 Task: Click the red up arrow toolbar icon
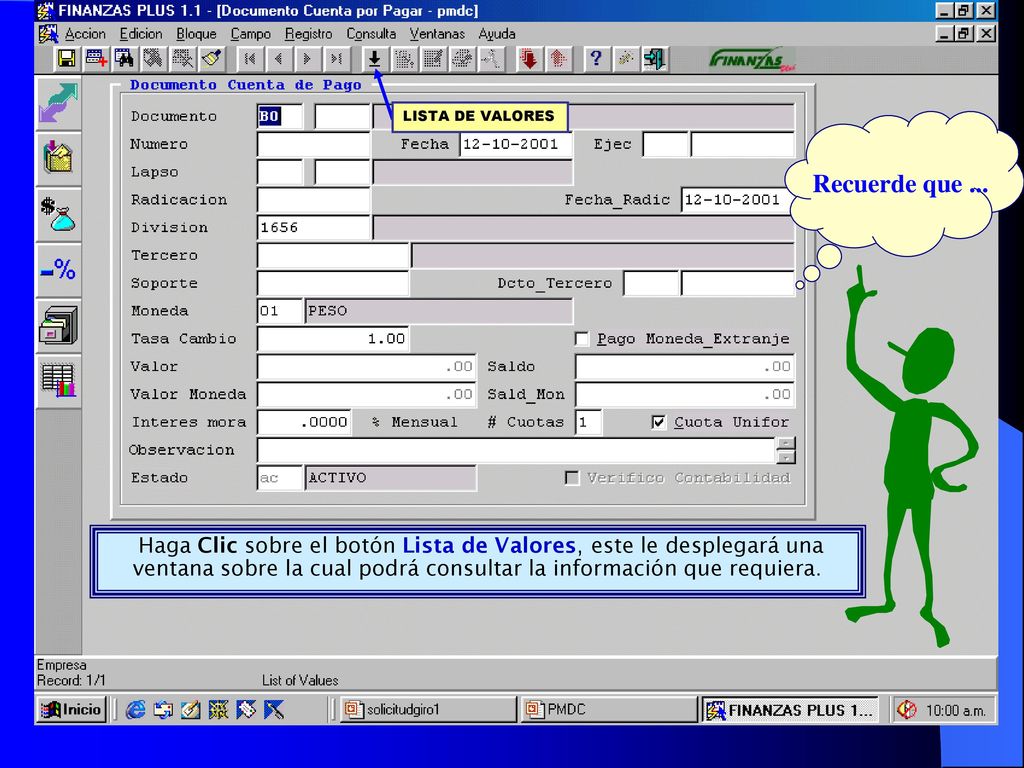coord(557,59)
